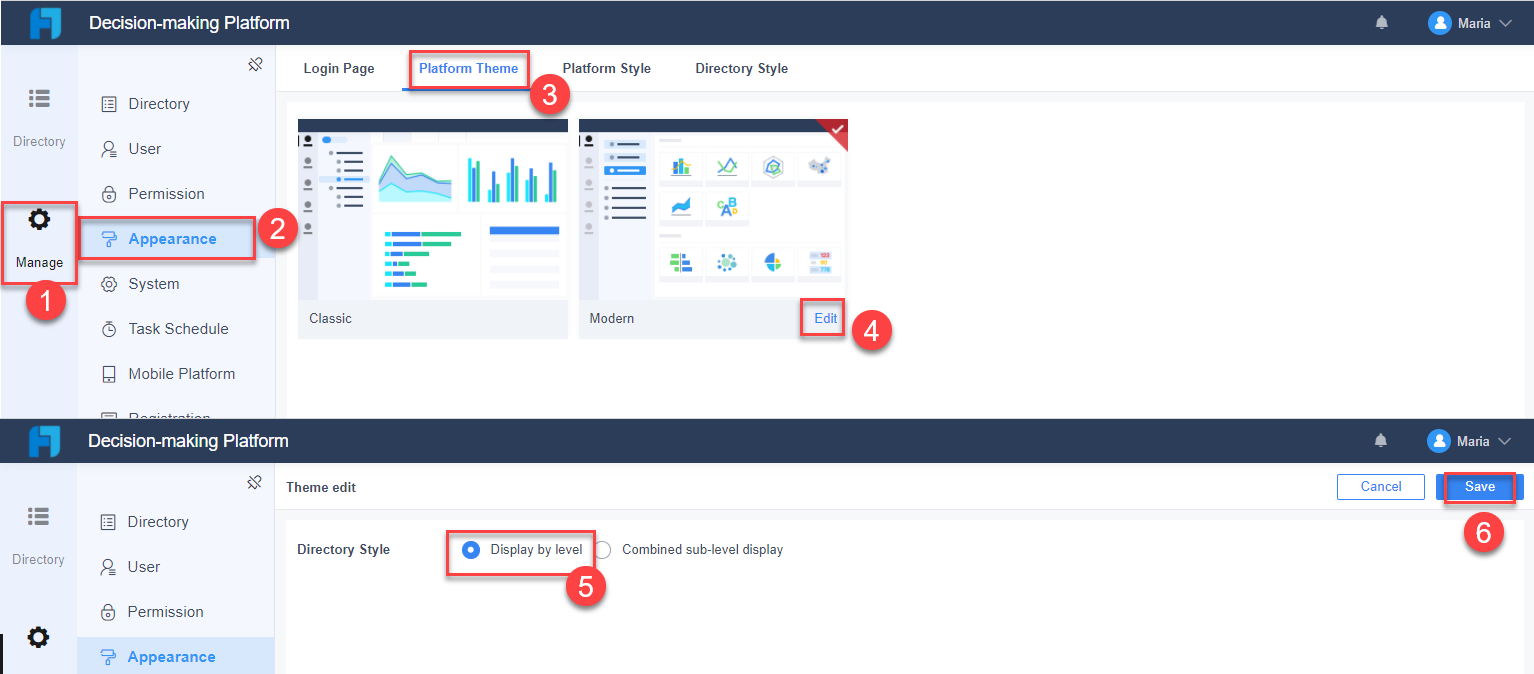Open the Platform Style tab
Image resolution: width=1534 pixels, height=674 pixels.
pyautogui.click(x=606, y=69)
